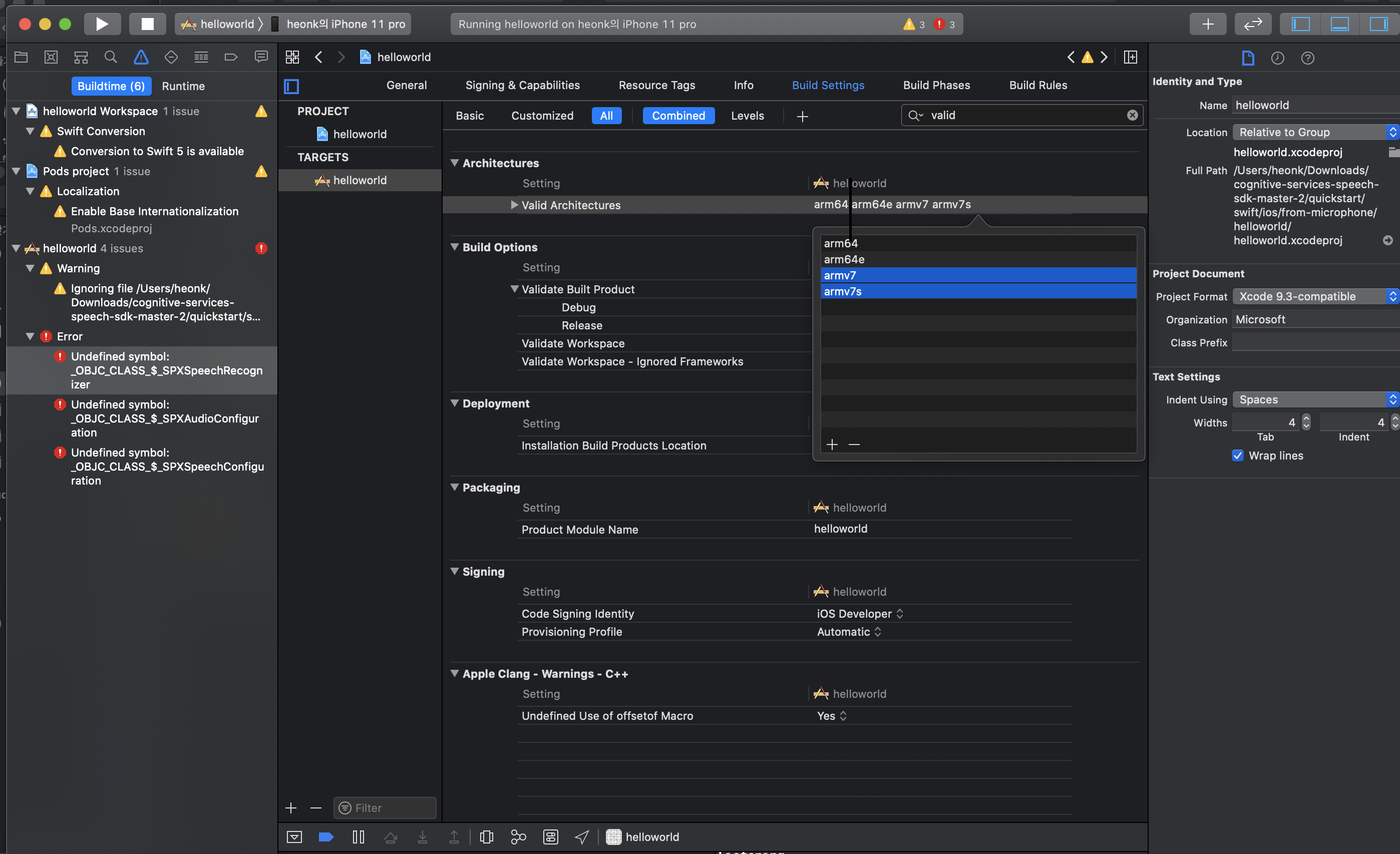Toggle the Wrap lines checkbox

(1237, 456)
